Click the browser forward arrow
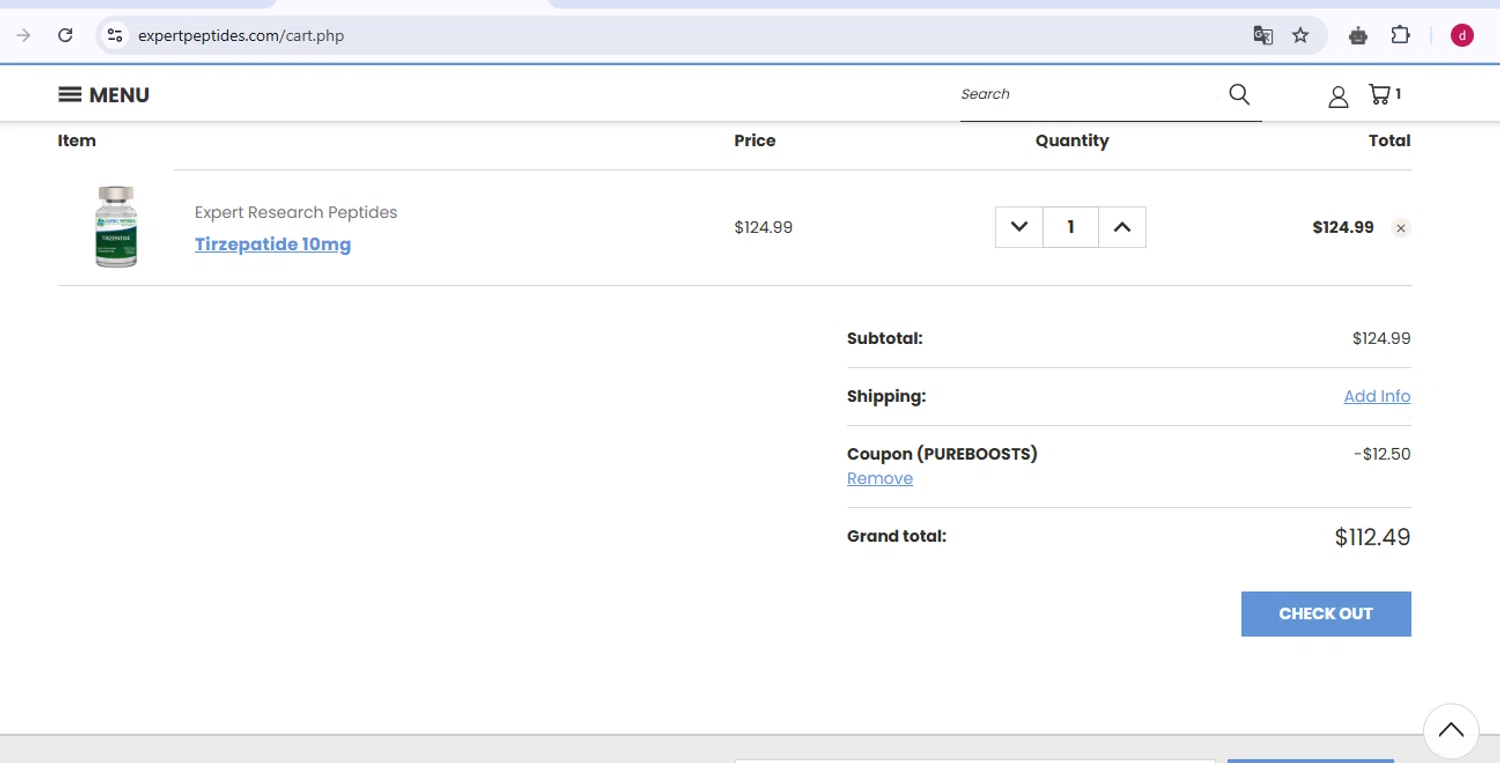 [x=23, y=35]
